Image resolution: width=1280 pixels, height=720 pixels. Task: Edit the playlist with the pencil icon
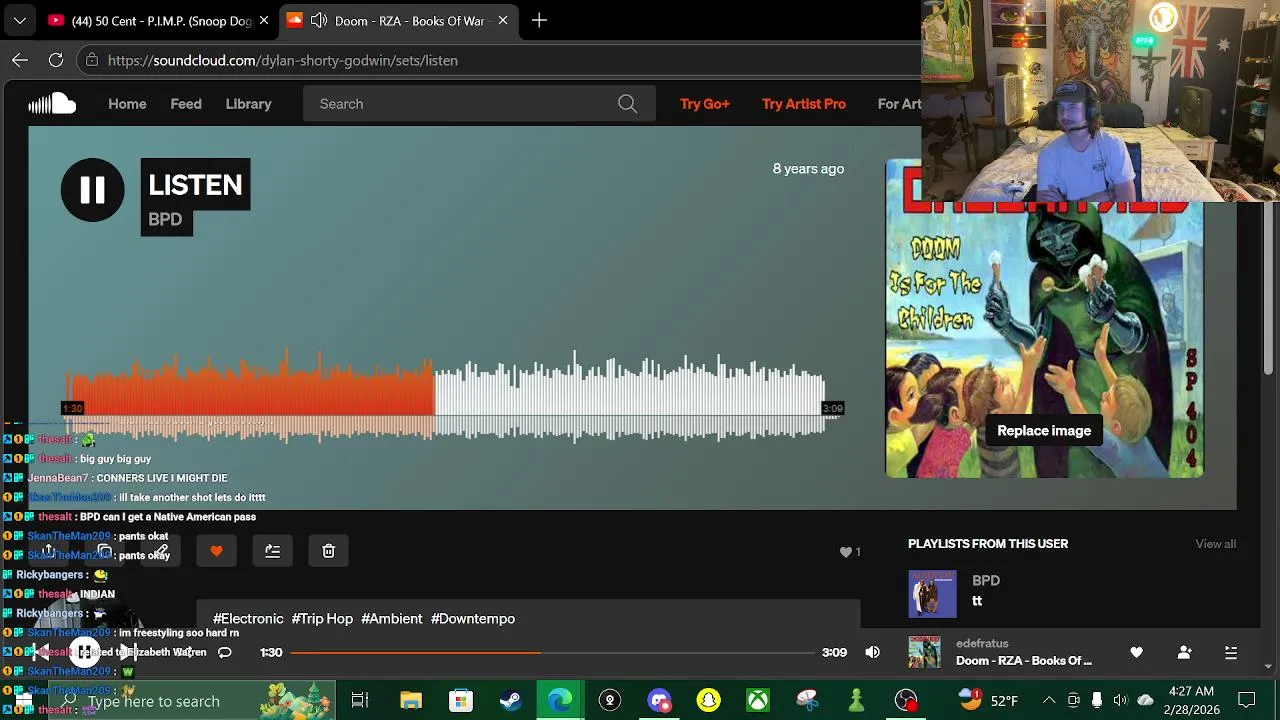click(160, 551)
